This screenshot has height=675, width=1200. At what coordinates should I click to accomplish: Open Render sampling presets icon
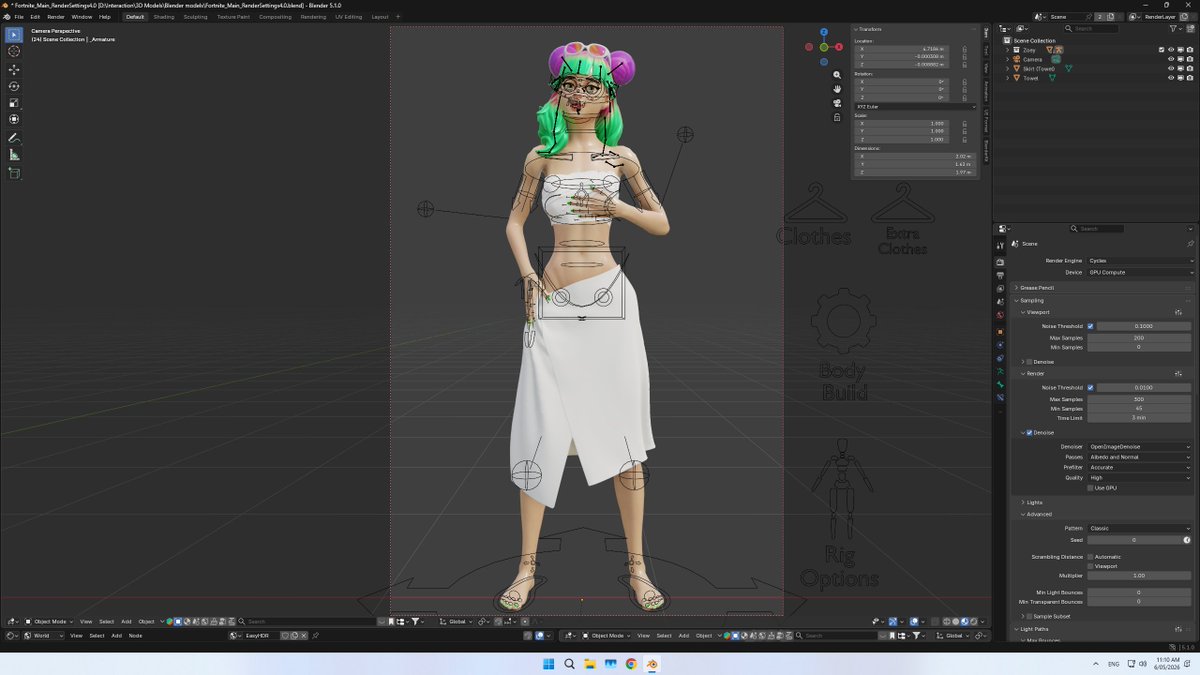1178,374
